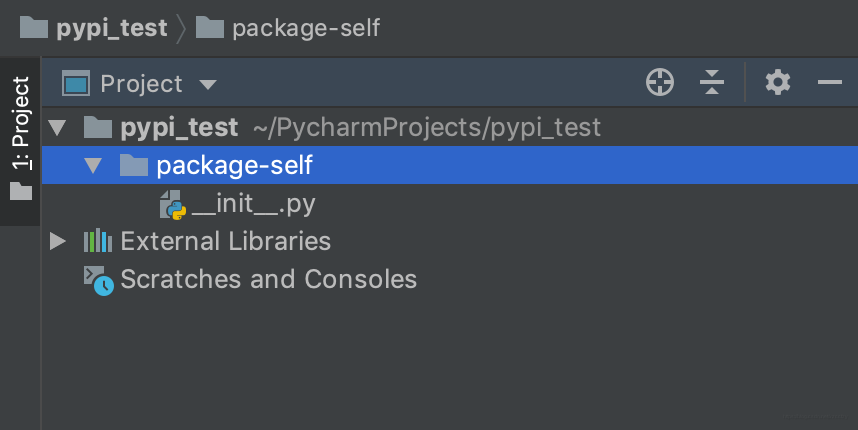The width and height of the screenshot is (858, 430).
Task: Select the __init__.py file
Action: [x=253, y=204]
